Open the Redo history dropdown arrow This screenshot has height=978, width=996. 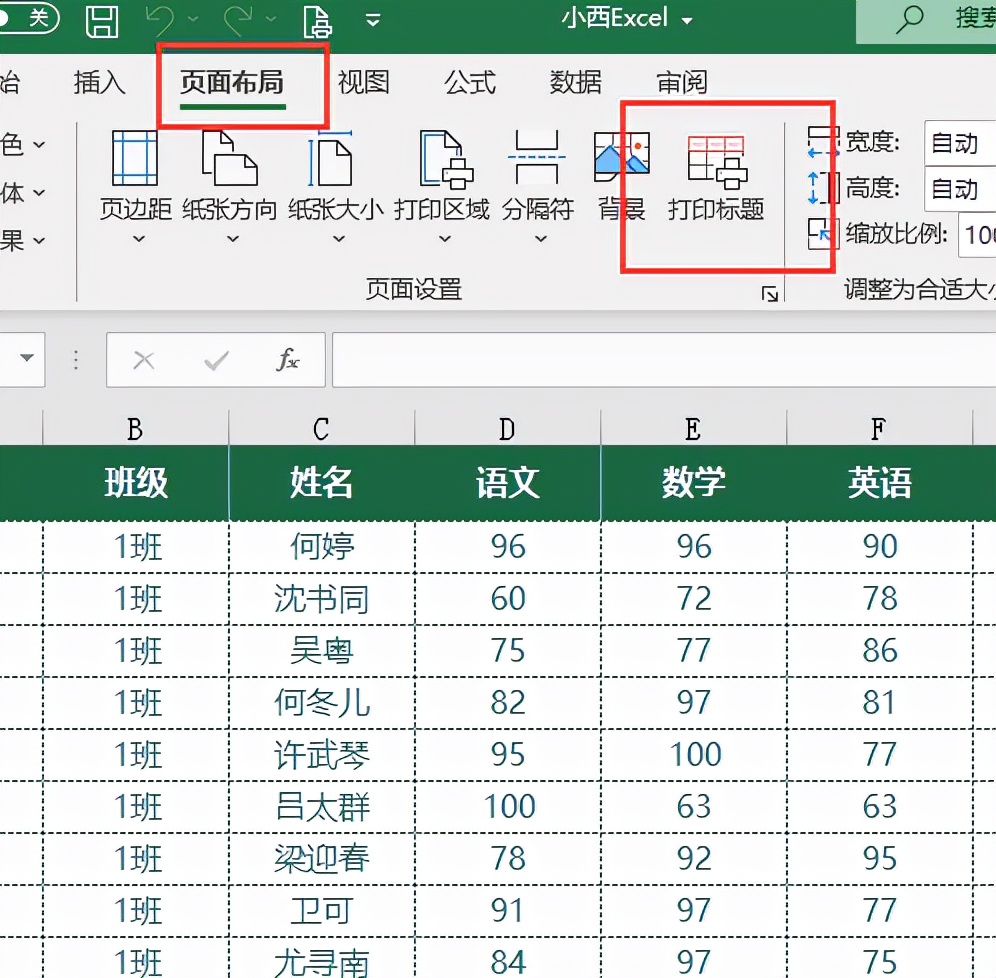click(271, 19)
